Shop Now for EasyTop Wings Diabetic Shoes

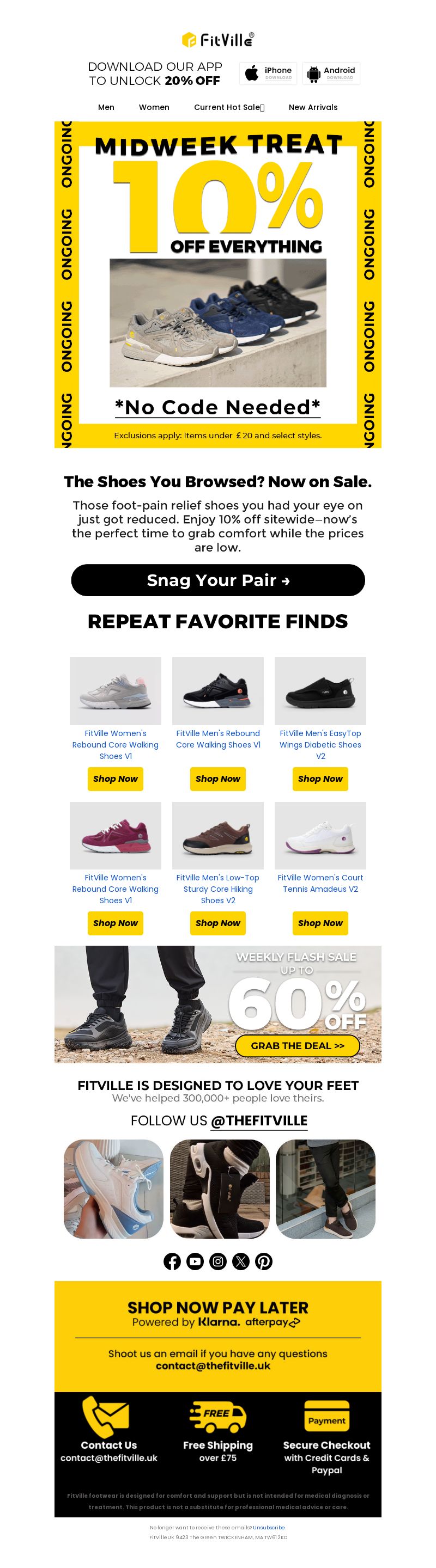point(320,779)
